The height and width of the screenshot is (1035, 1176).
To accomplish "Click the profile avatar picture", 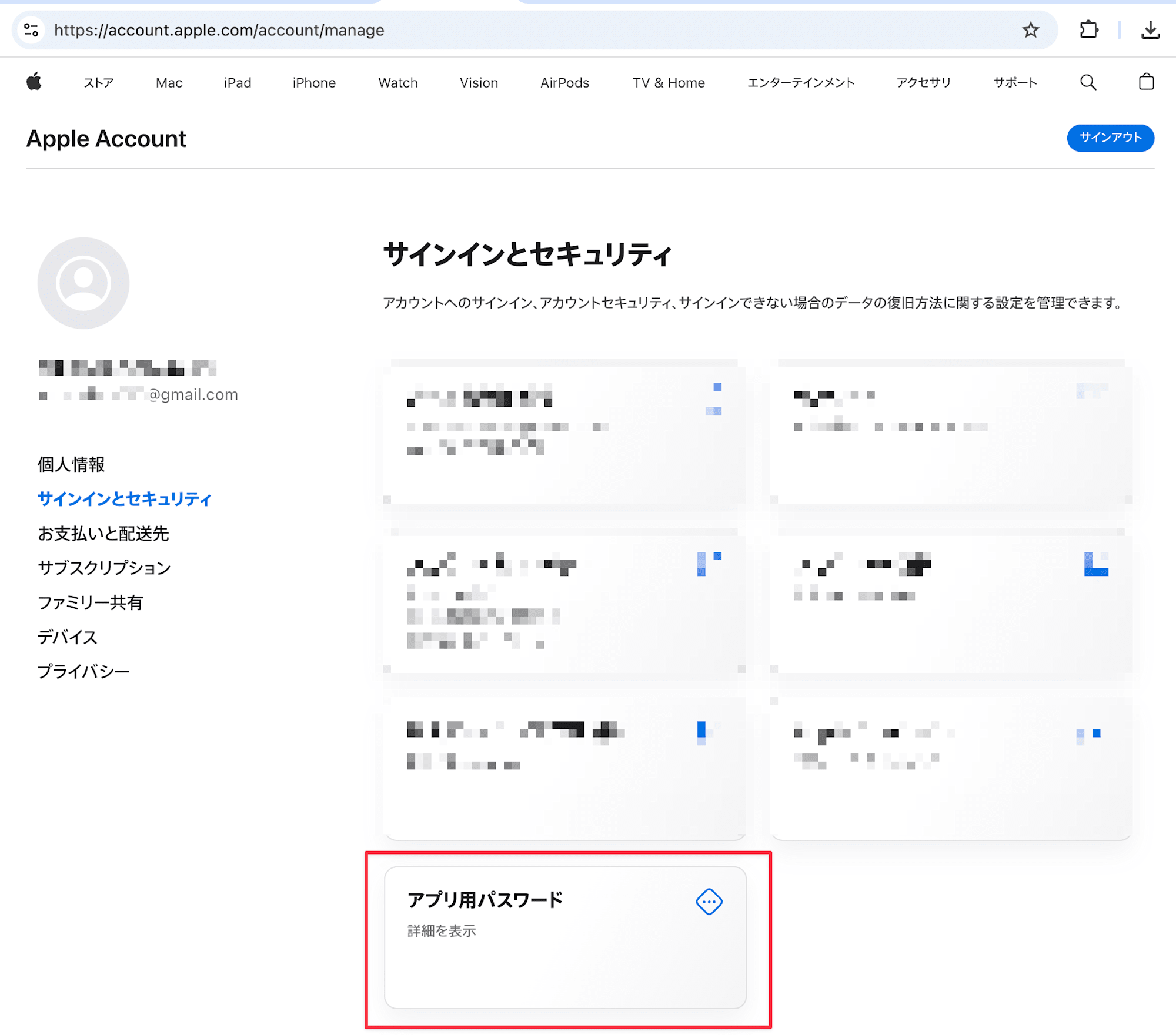I will point(83,283).
